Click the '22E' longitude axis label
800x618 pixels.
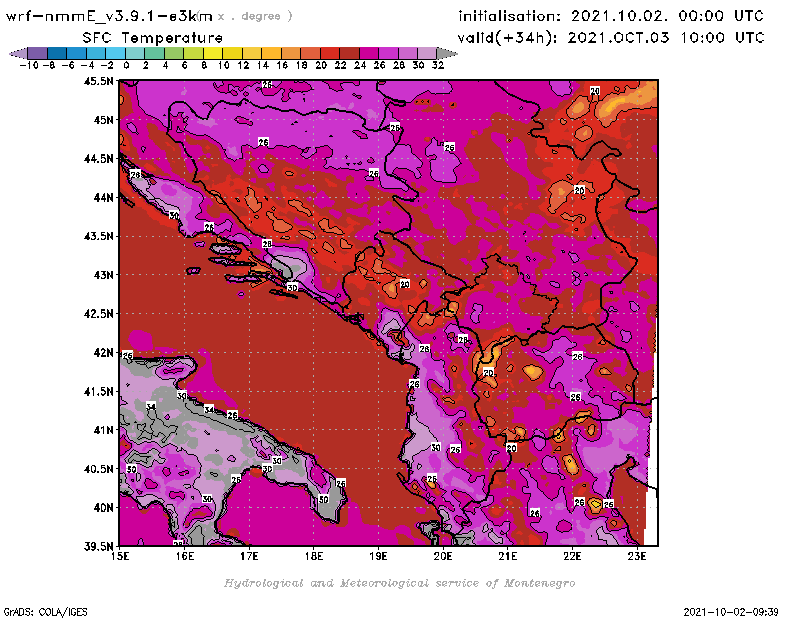pos(572,557)
